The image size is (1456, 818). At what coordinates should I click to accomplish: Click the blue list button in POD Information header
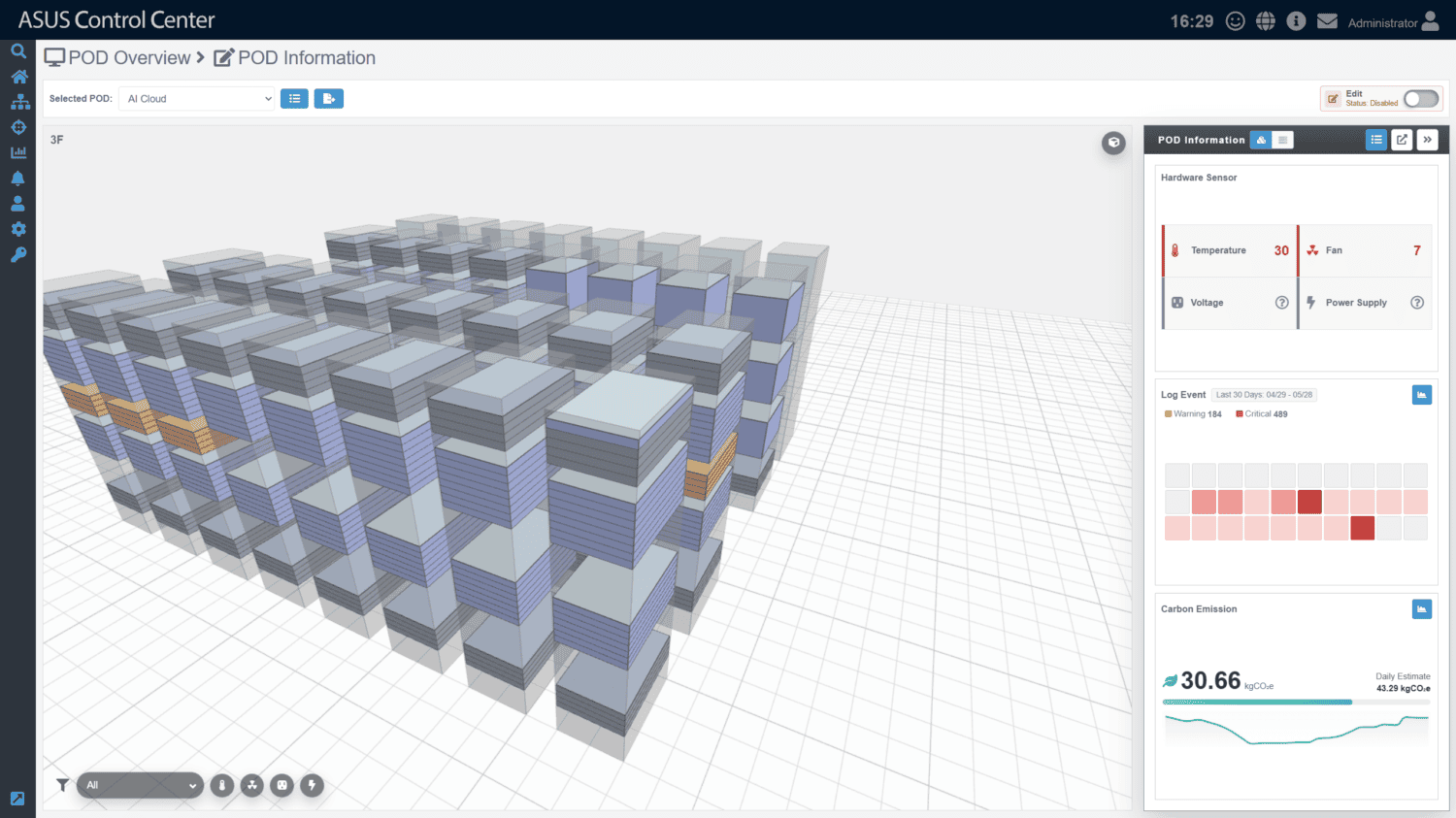(1376, 140)
